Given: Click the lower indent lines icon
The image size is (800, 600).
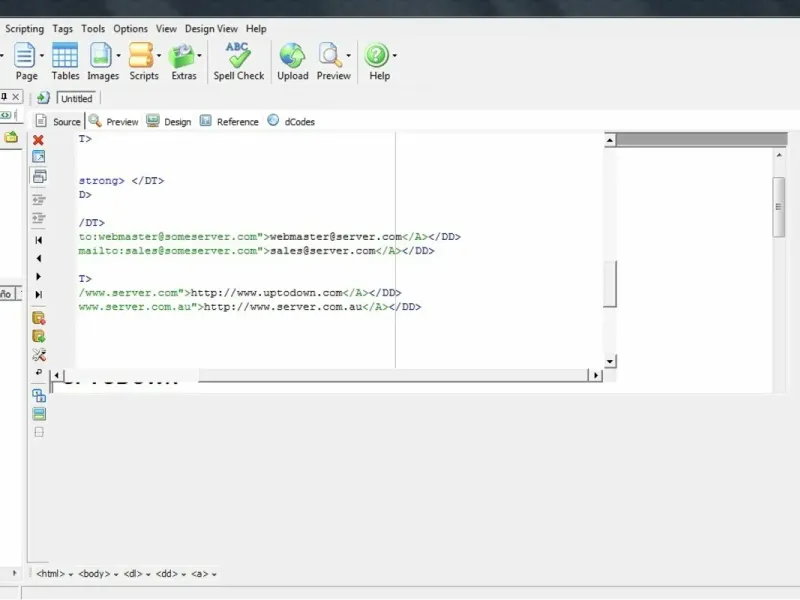Looking at the screenshot, I should (x=39, y=218).
